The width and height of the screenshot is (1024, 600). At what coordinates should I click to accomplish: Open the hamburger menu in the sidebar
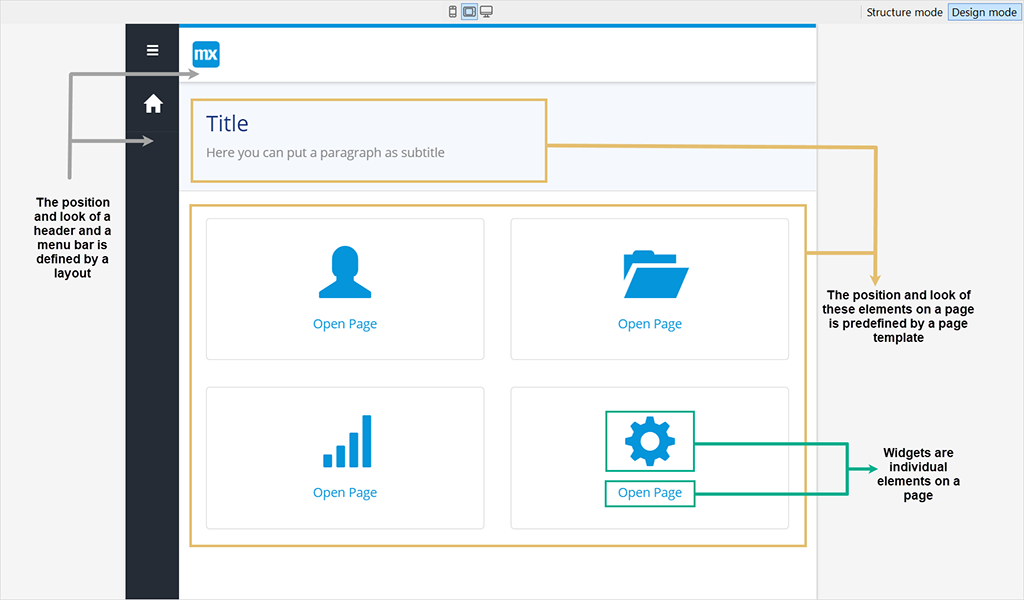click(x=152, y=50)
